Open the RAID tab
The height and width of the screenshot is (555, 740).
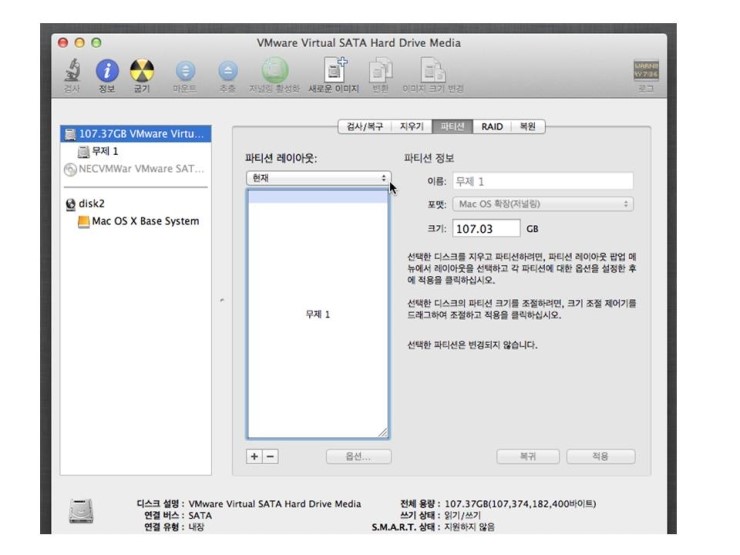tap(491, 127)
